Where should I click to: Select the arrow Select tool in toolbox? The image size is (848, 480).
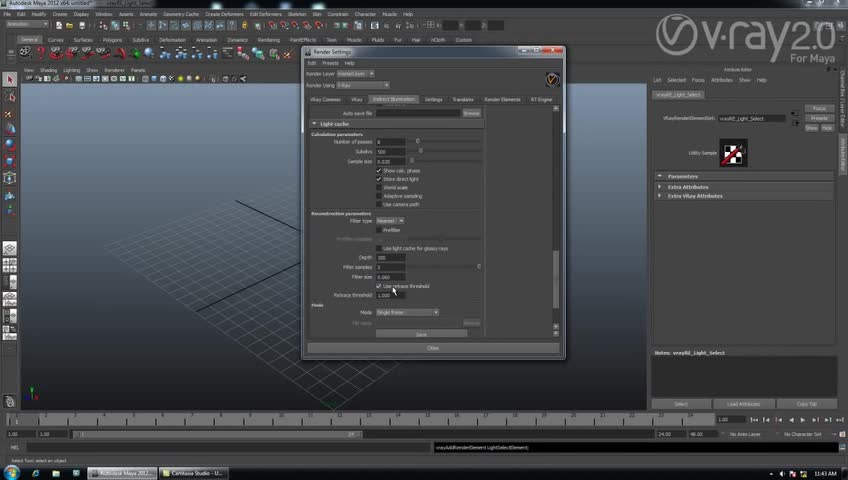click(x=10, y=80)
